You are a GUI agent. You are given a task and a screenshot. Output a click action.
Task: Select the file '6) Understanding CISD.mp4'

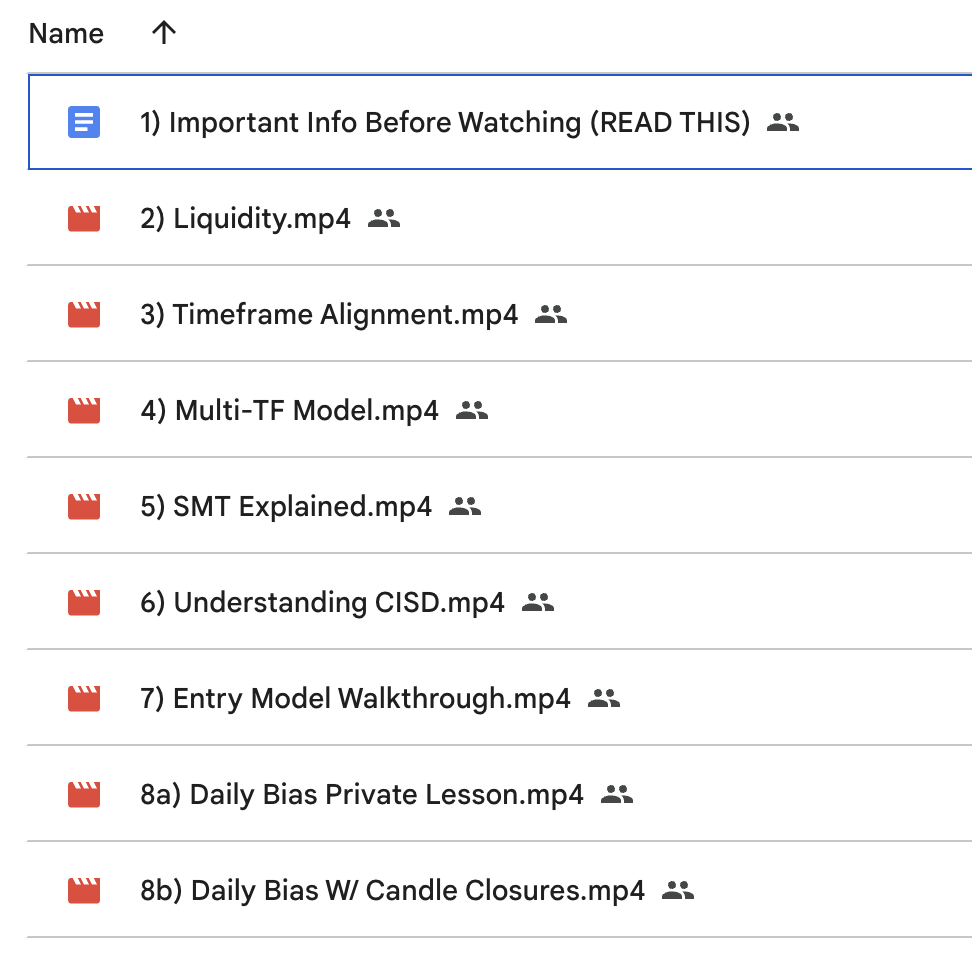[322, 603]
